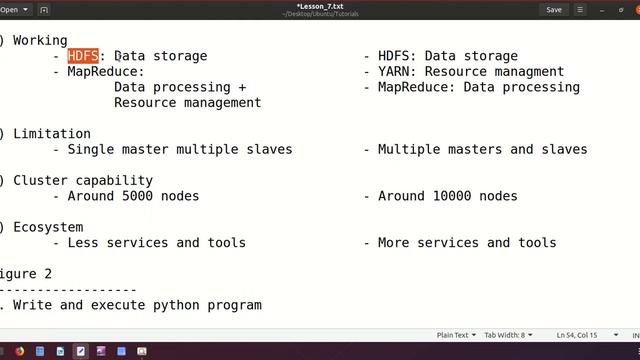640x360 pixels.
Task: Click the line 'MapReduce: Data processing'
Action: point(479,87)
